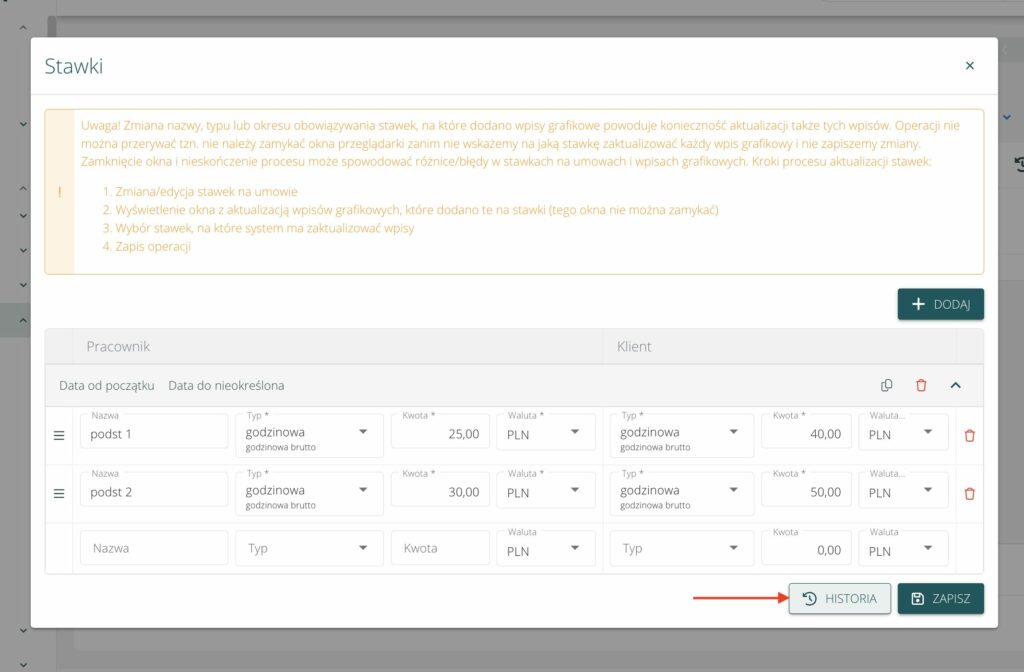Click drag handle icon of podst 1 row
This screenshot has height=672, width=1024.
click(59, 436)
